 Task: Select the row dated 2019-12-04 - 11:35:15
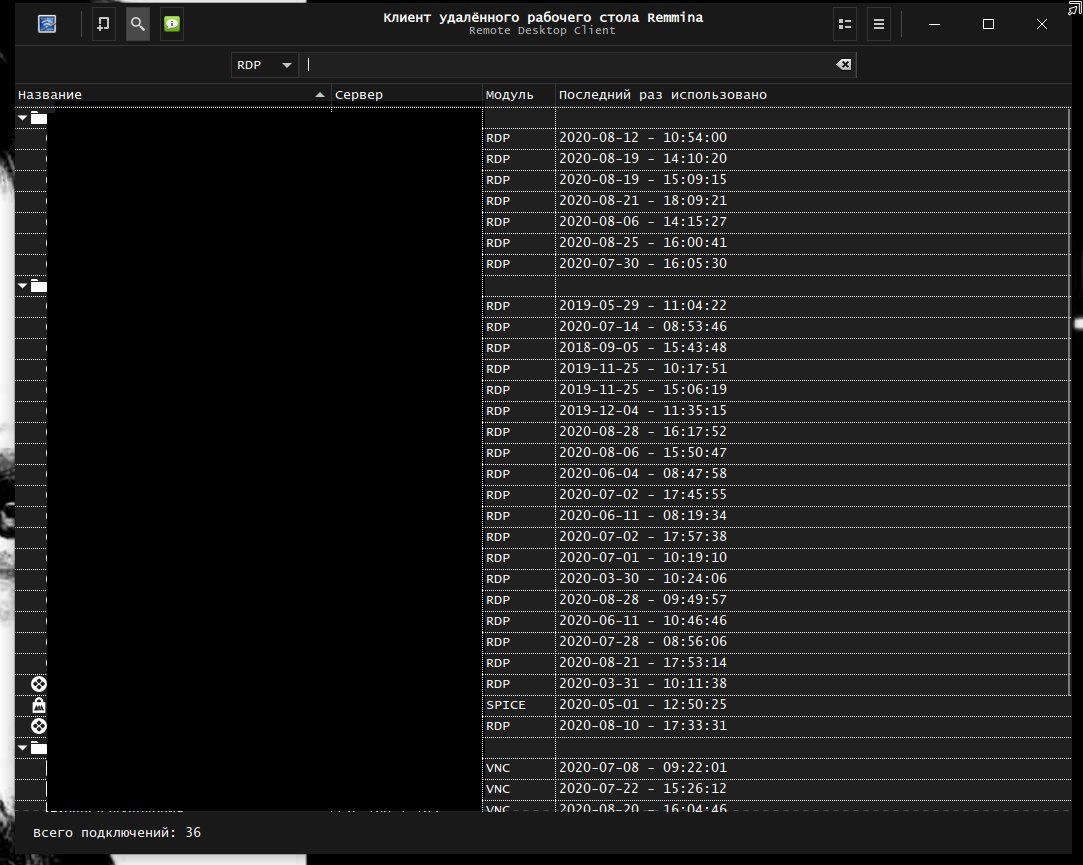click(x=543, y=411)
